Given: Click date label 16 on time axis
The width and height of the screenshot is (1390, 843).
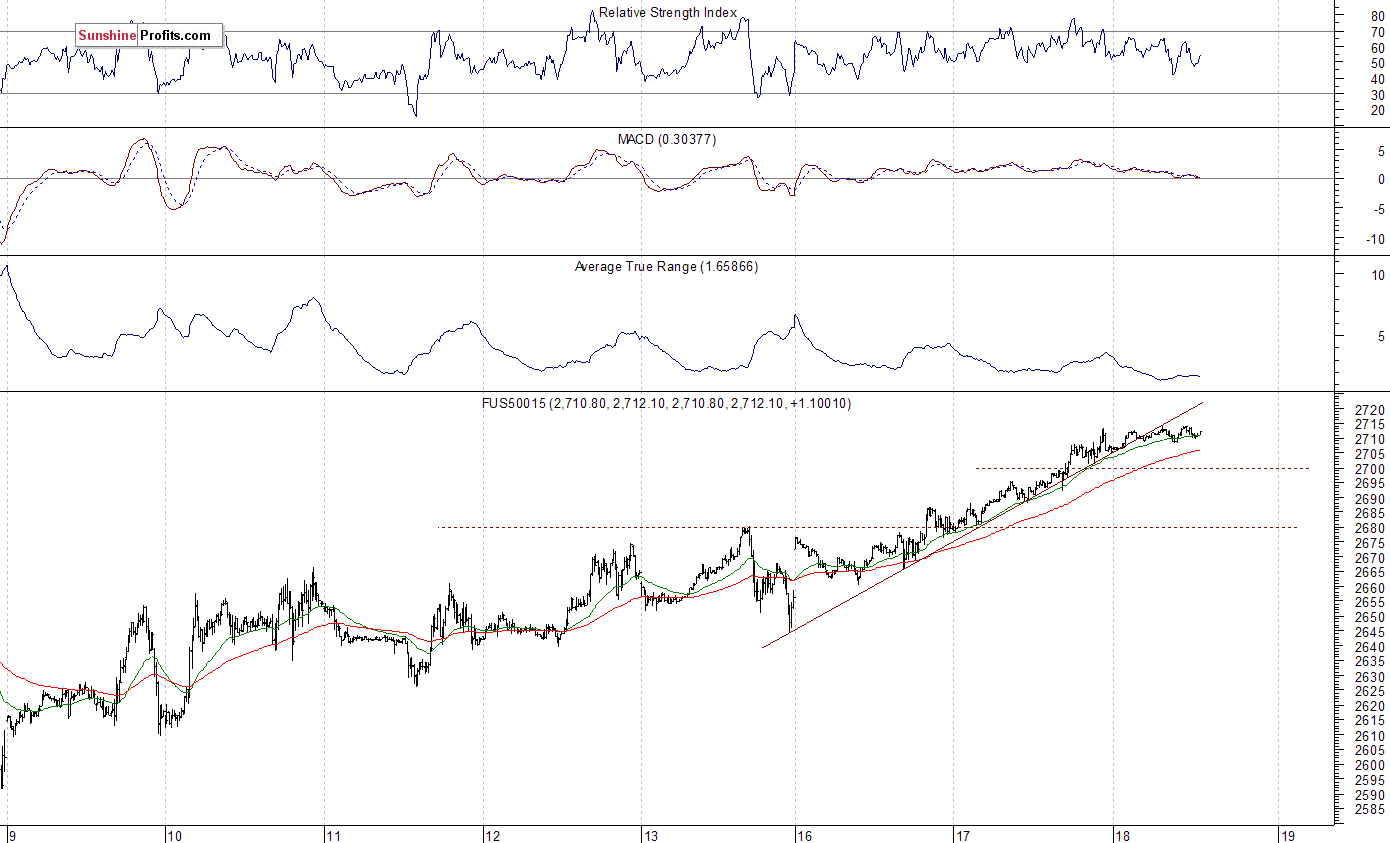Looking at the screenshot, I should [805, 835].
